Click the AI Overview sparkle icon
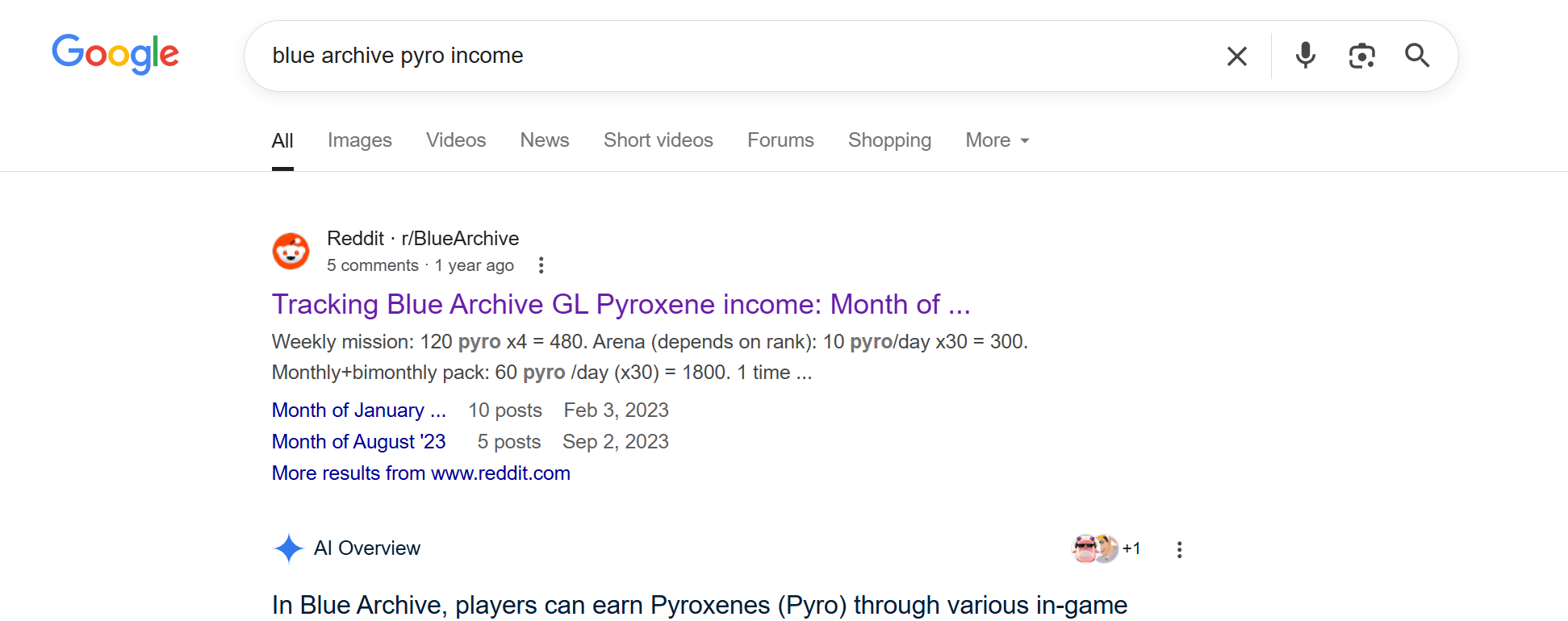 pos(288,548)
